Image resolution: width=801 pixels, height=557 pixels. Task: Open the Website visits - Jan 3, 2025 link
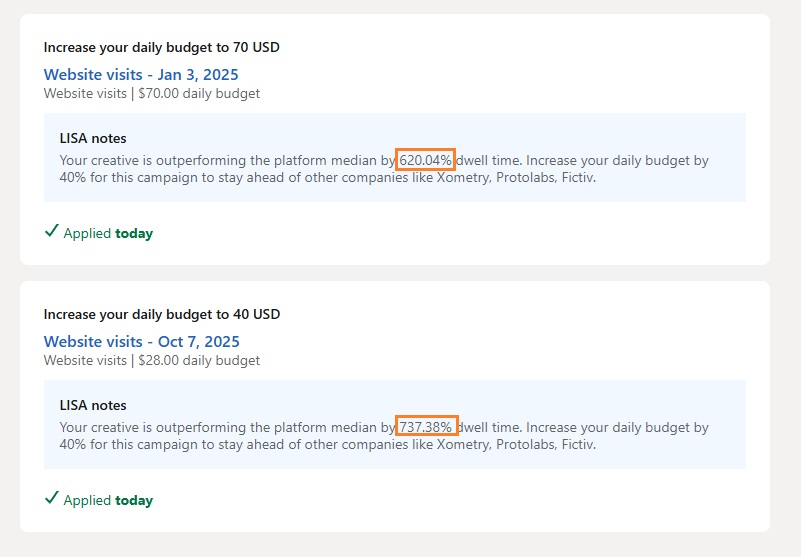pyautogui.click(x=141, y=75)
